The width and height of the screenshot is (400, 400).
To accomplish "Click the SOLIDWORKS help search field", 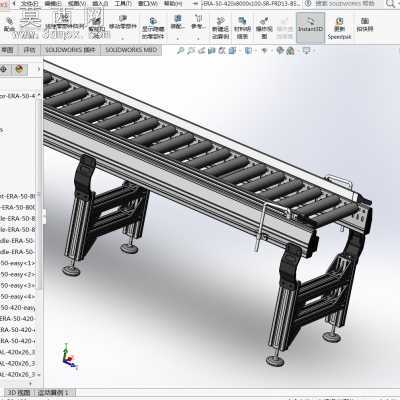I will [345, 4].
